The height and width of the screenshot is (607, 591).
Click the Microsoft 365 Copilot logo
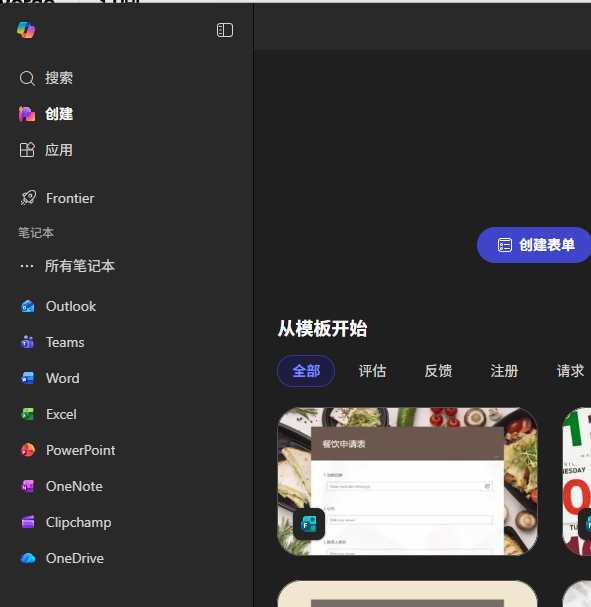pyautogui.click(x=26, y=30)
